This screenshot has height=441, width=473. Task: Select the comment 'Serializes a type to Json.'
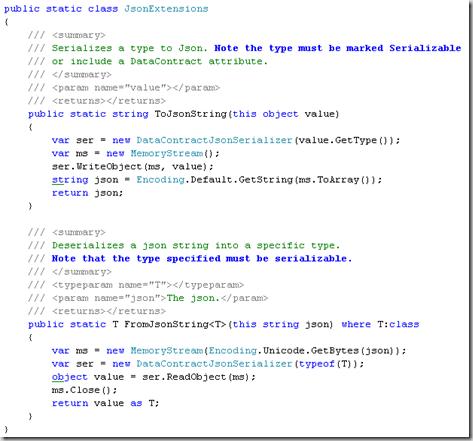click(x=129, y=48)
